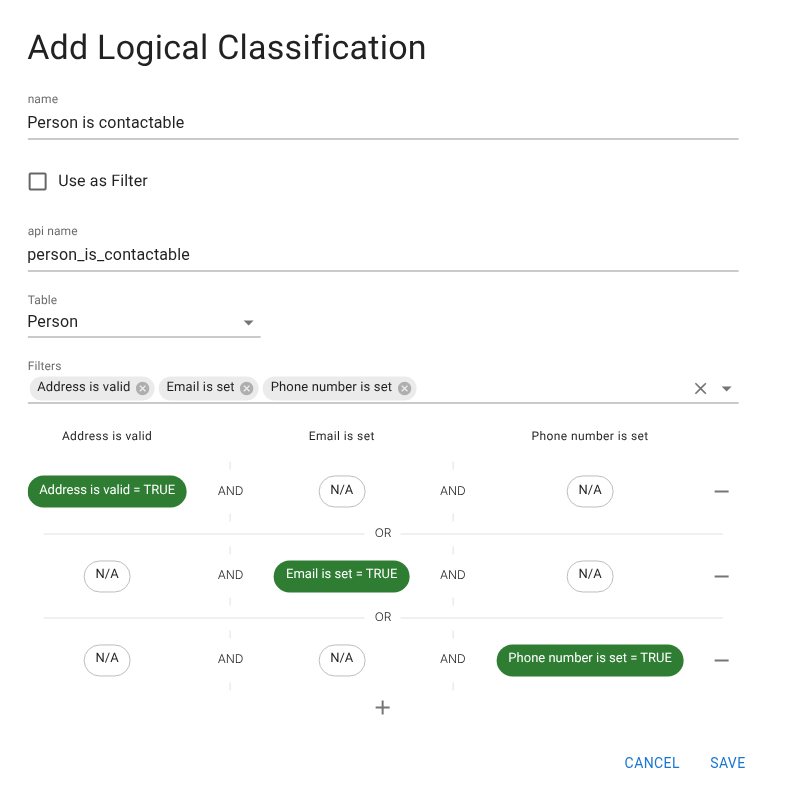Toggle the 'Address is valid = TRUE' pill
Image resolution: width=789 pixels, height=809 pixels.
pyautogui.click(x=107, y=491)
